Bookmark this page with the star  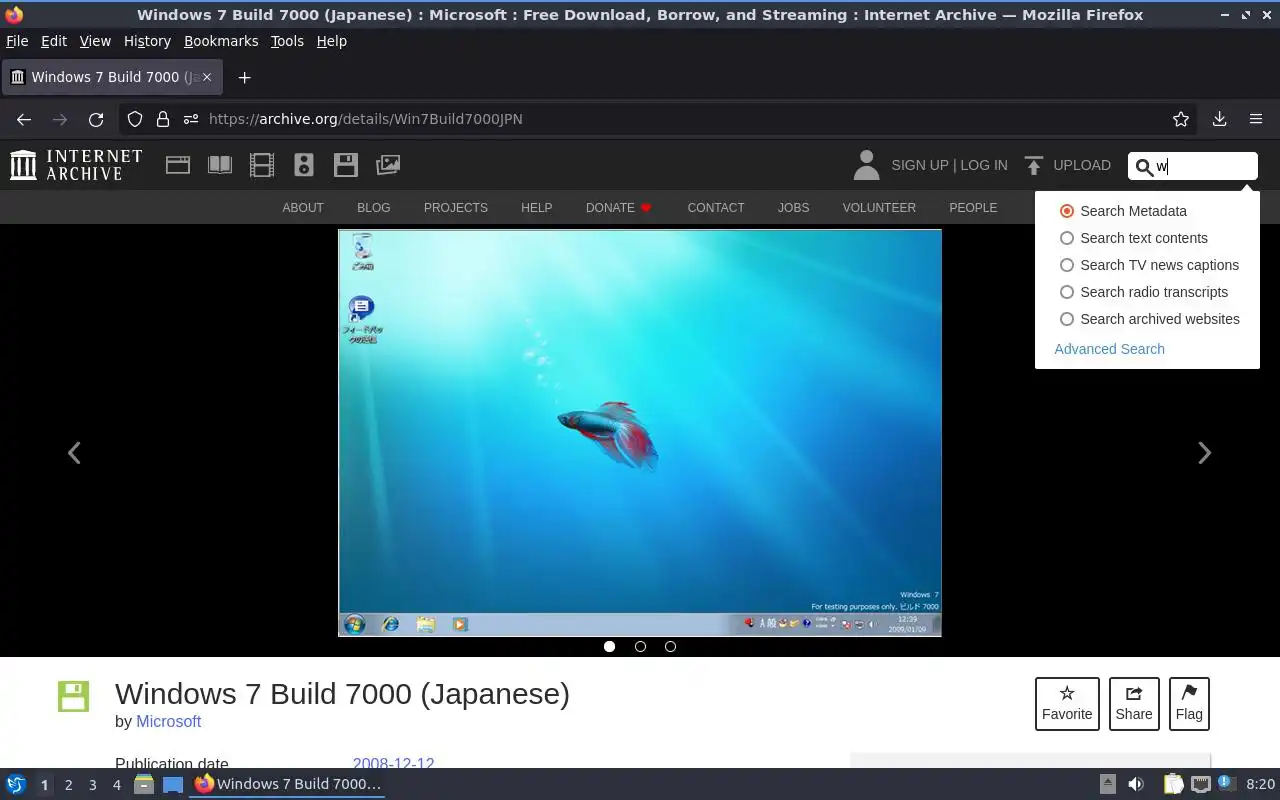tap(1181, 119)
